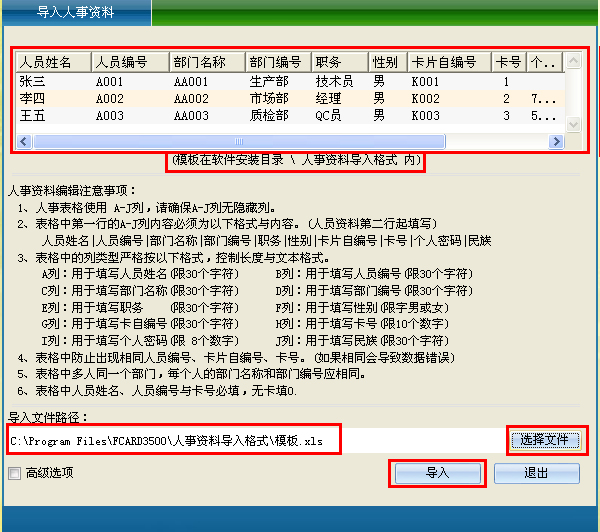Click the cell AA003
600x532 pixels.
click(191, 116)
